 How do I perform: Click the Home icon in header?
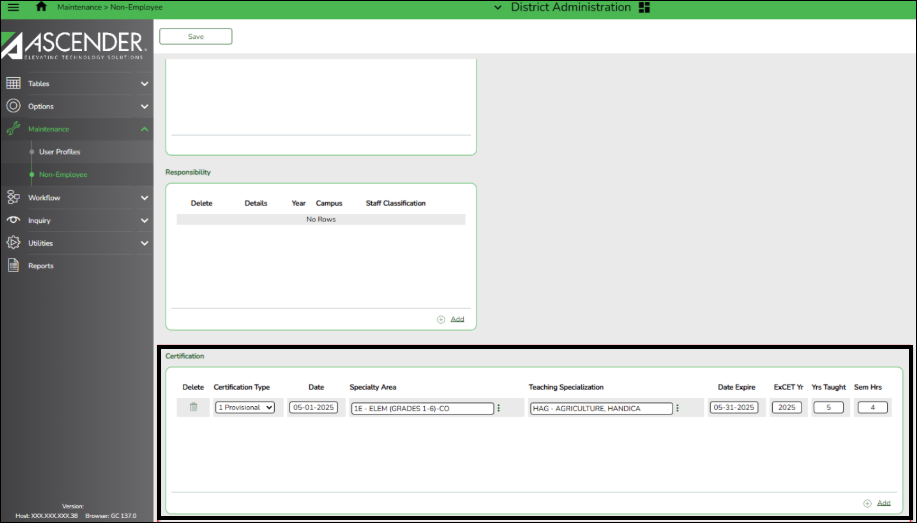[41, 7]
